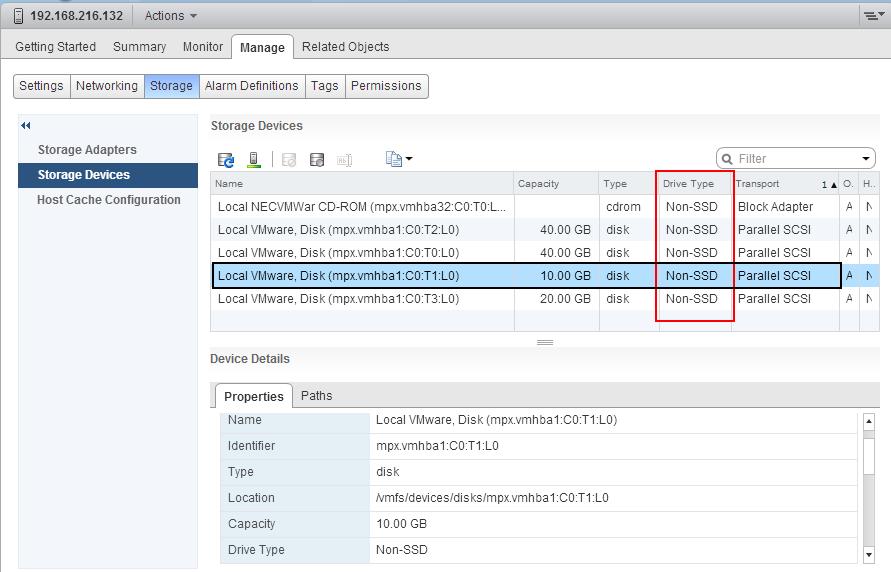Open the Networking sub-tab
Image resolution: width=891 pixels, height=572 pixels.
tap(107, 86)
